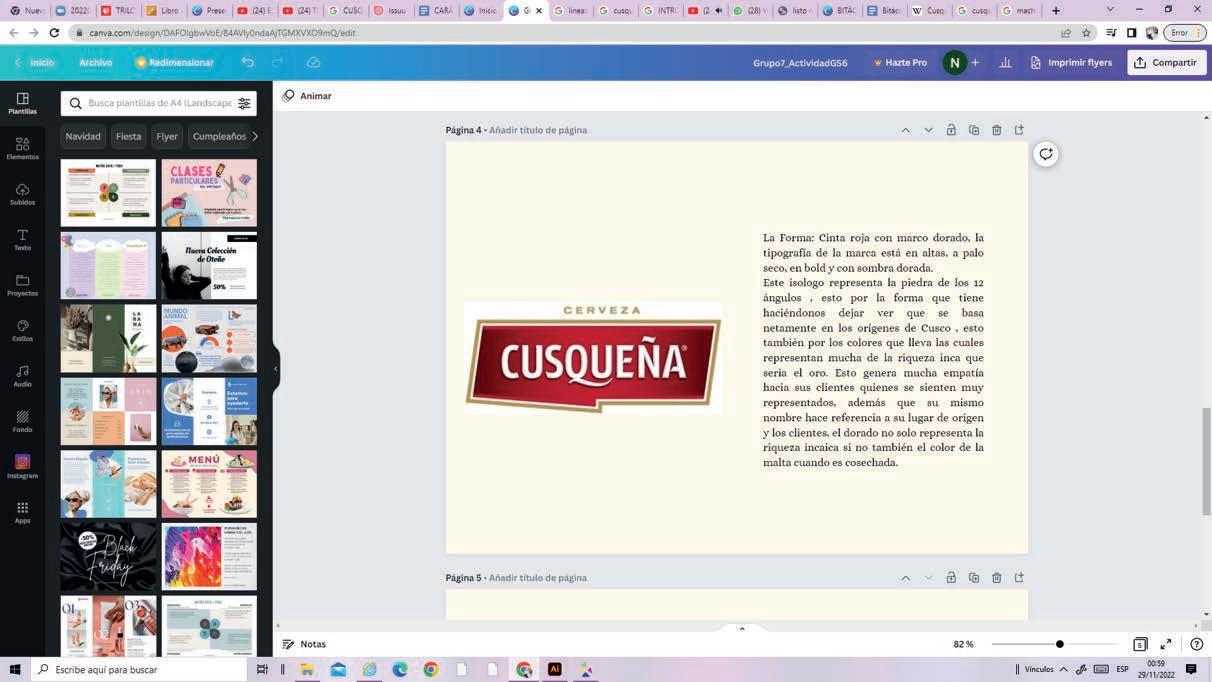This screenshot has height=682, width=1212.
Task: Expand the page thumbnails strip at the bottom
Action: (x=742, y=629)
